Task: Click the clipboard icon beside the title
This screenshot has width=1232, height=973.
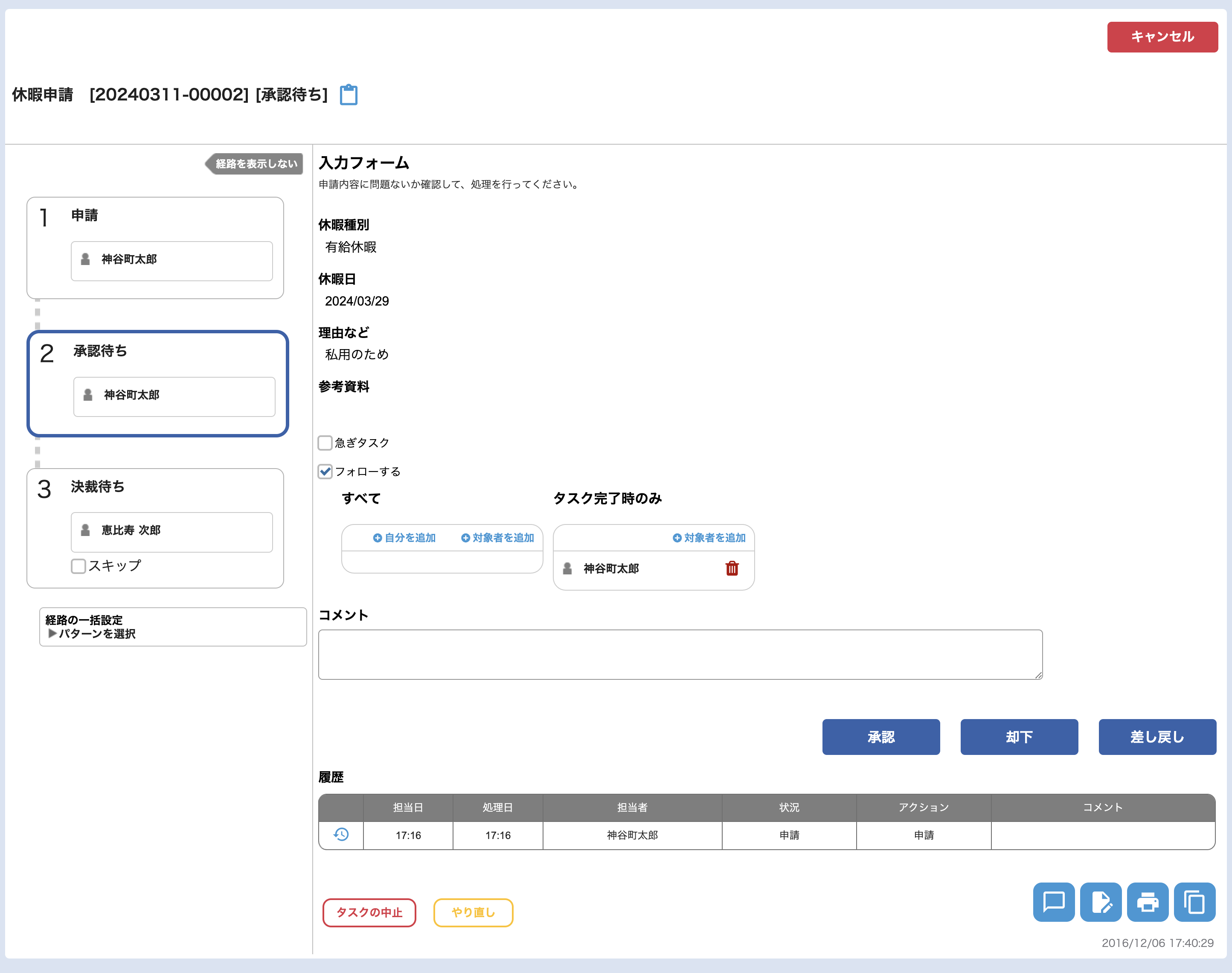Action: (x=349, y=95)
